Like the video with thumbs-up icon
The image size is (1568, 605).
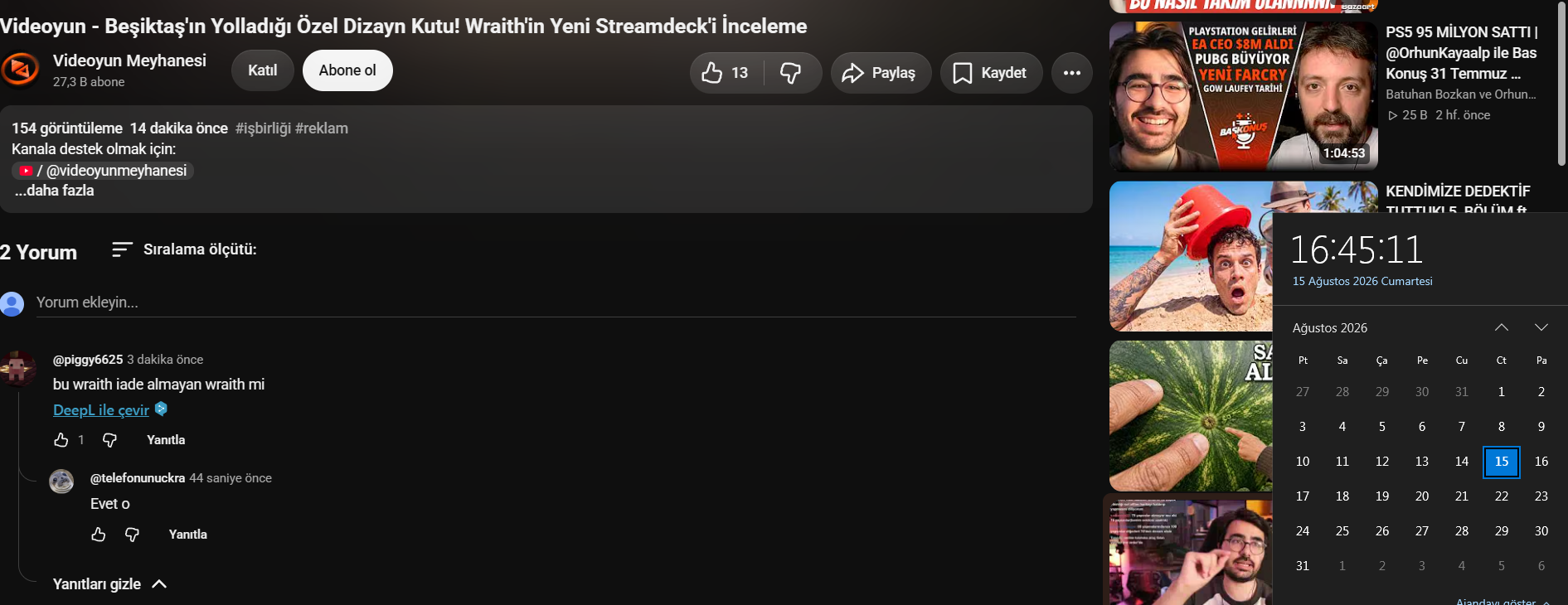(x=726, y=73)
